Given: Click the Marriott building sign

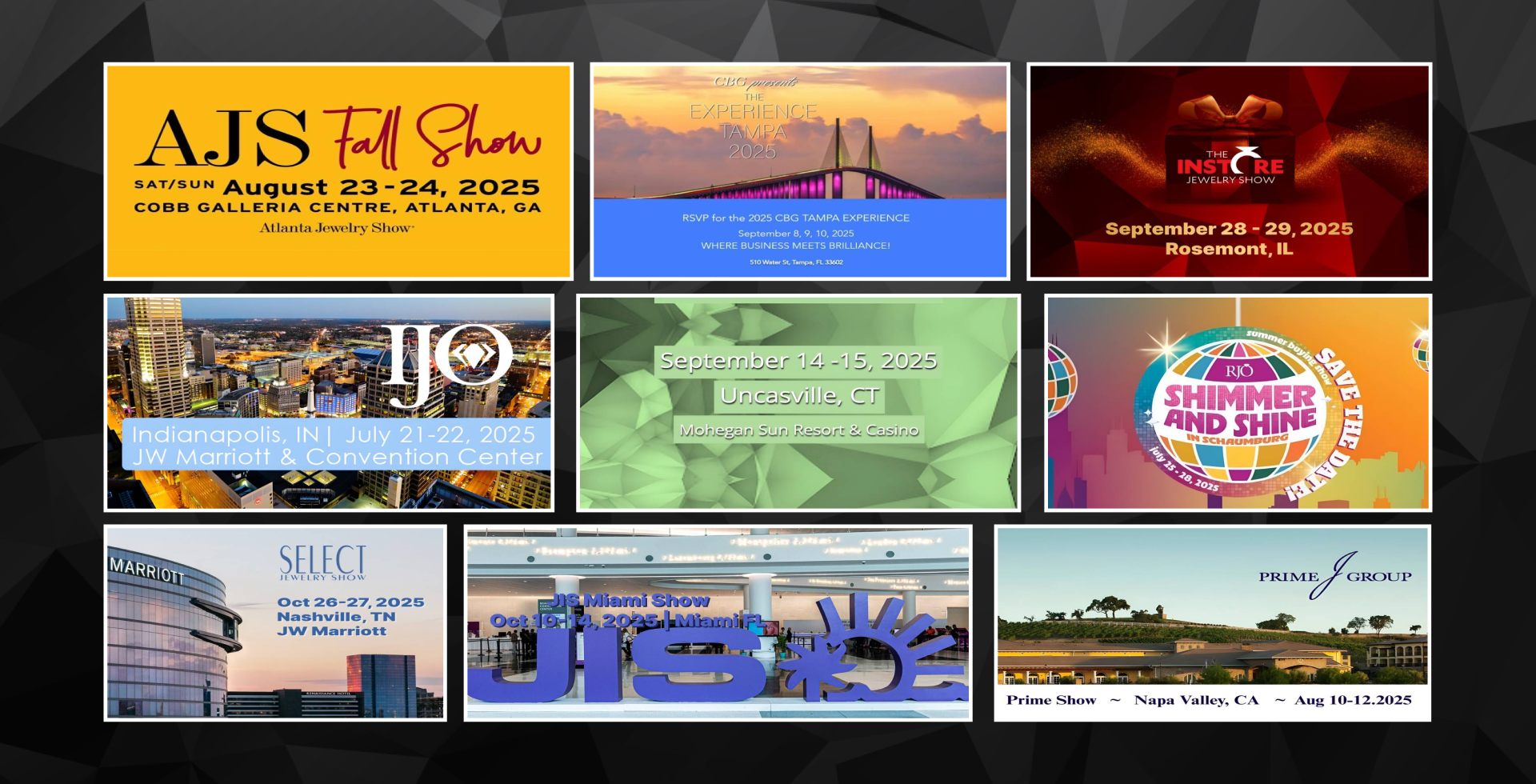Looking at the screenshot, I should [x=146, y=570].
